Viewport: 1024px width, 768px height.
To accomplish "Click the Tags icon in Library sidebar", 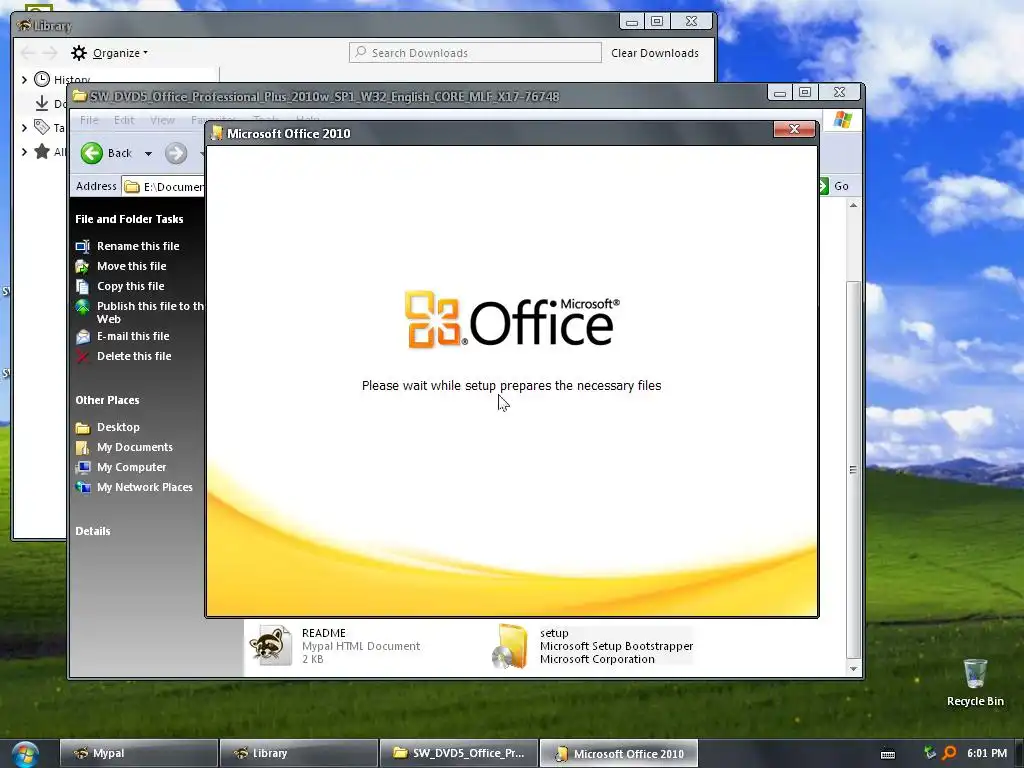I will tap(42, 127).
